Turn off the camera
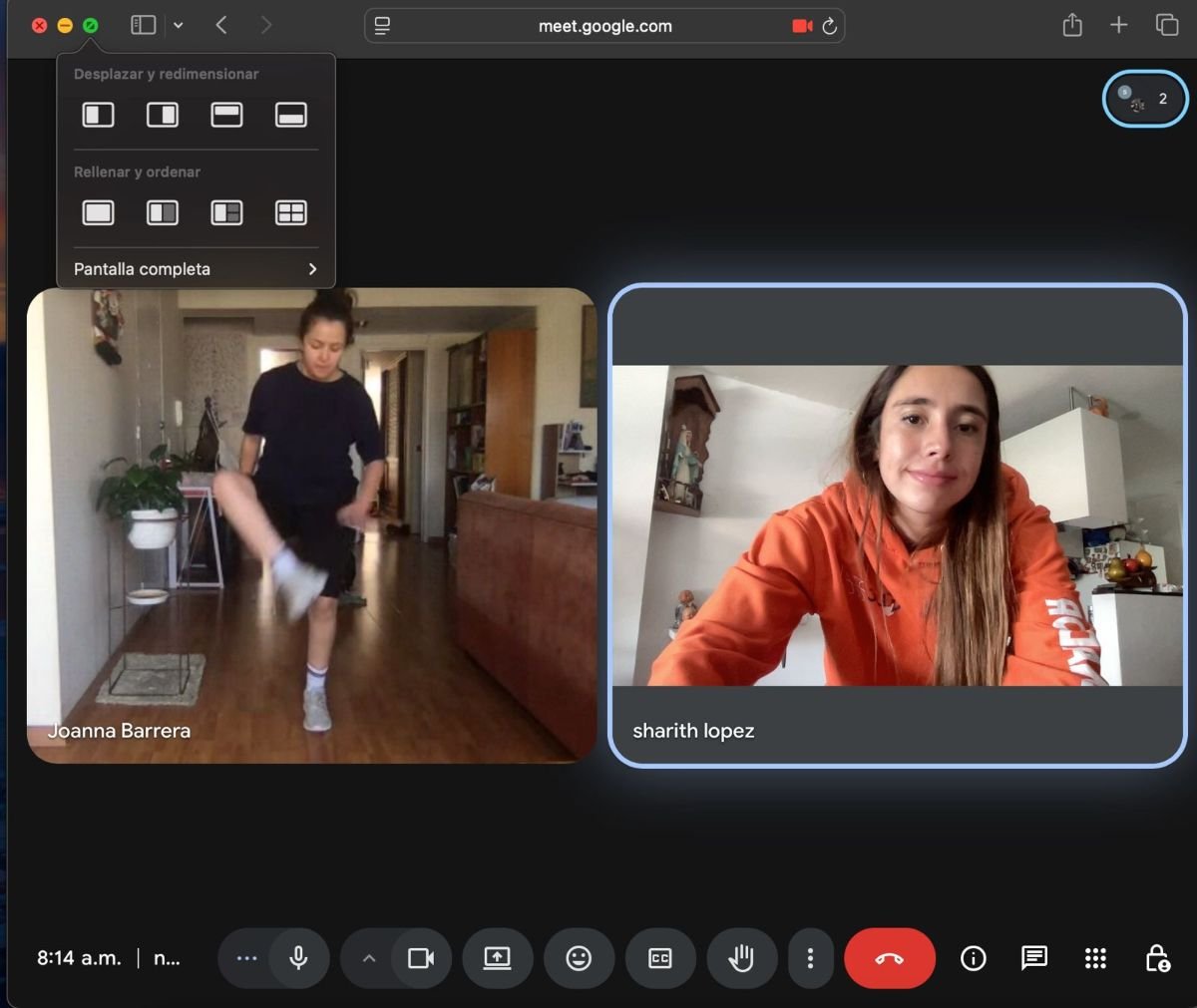The image size is (1197, 1008). pyautogui.click(x=421, y=958)
